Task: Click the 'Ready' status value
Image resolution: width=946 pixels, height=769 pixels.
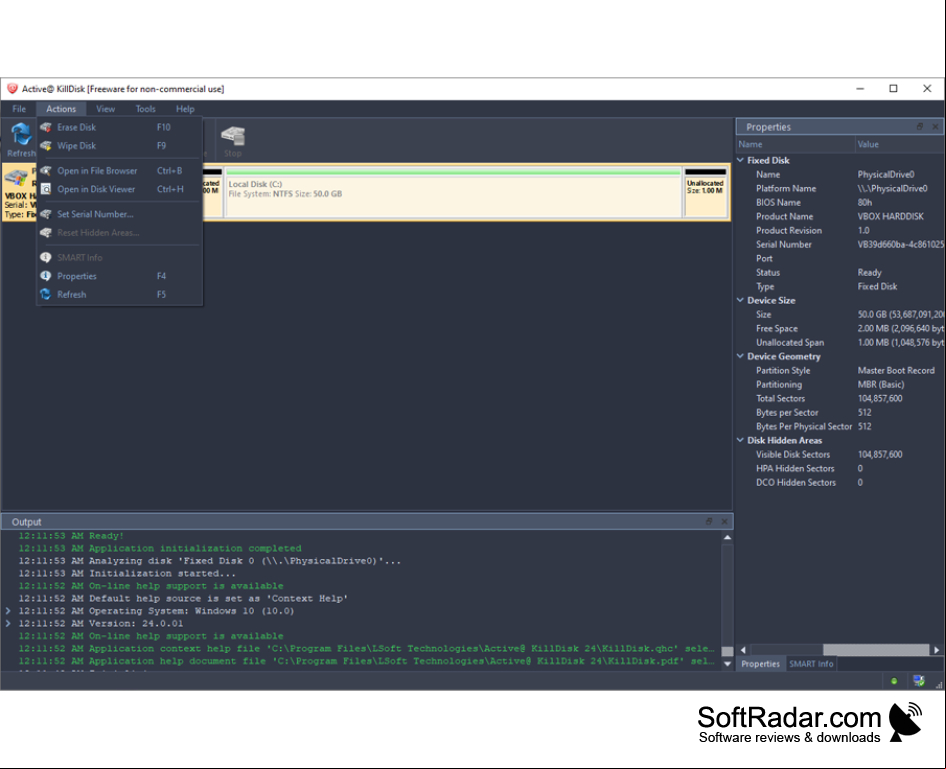Action: coord(869,273)
